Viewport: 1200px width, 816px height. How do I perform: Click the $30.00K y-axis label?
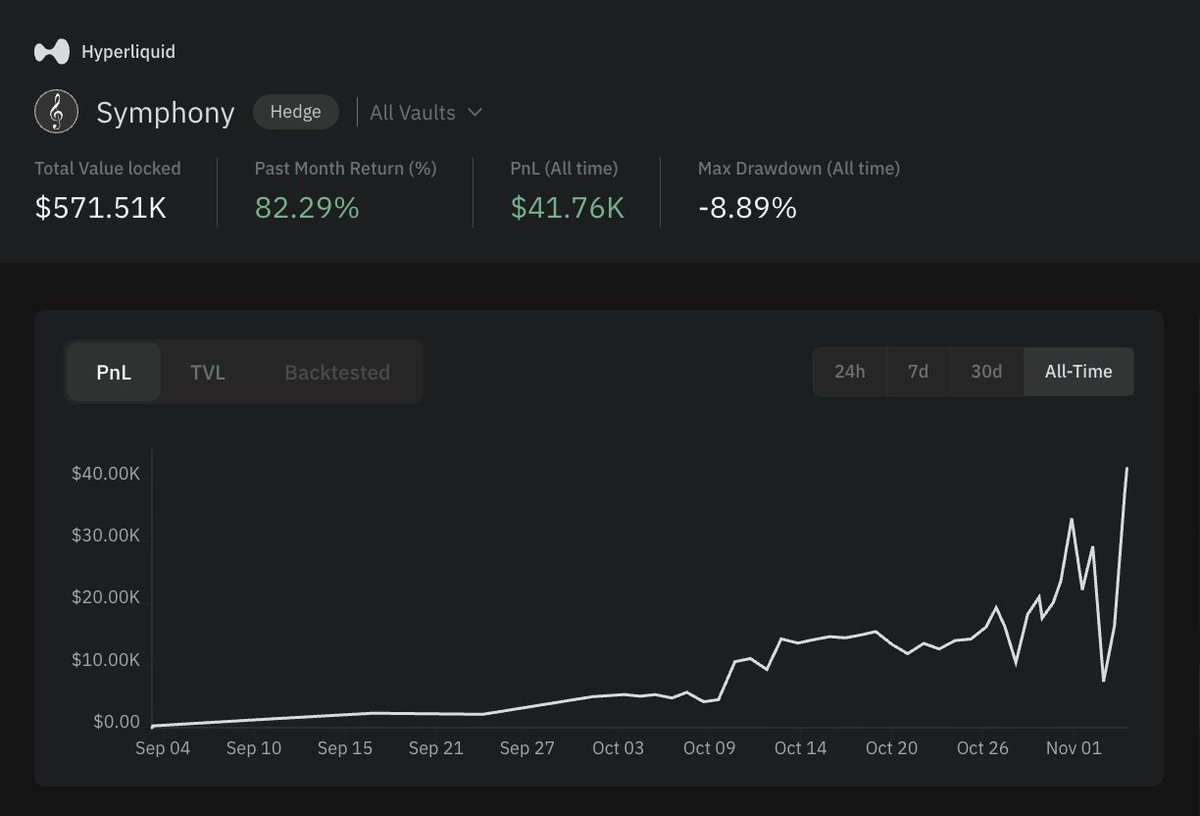(106, 535)
